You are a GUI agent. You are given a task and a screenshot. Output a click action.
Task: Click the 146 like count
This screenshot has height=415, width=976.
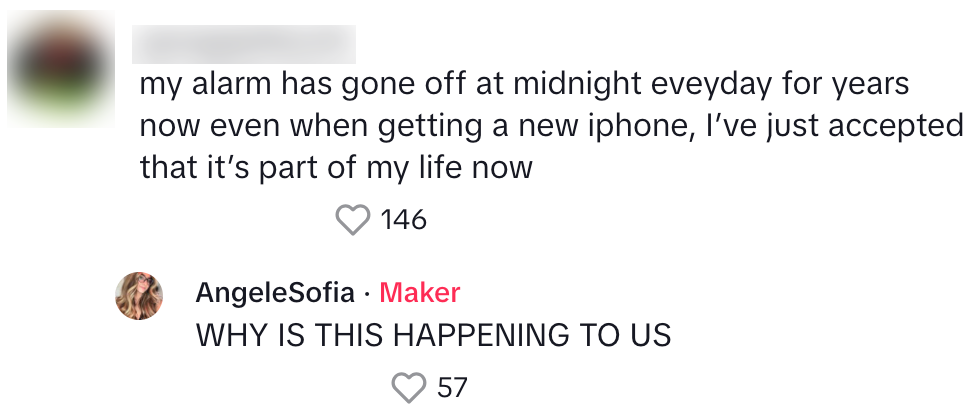404,220
